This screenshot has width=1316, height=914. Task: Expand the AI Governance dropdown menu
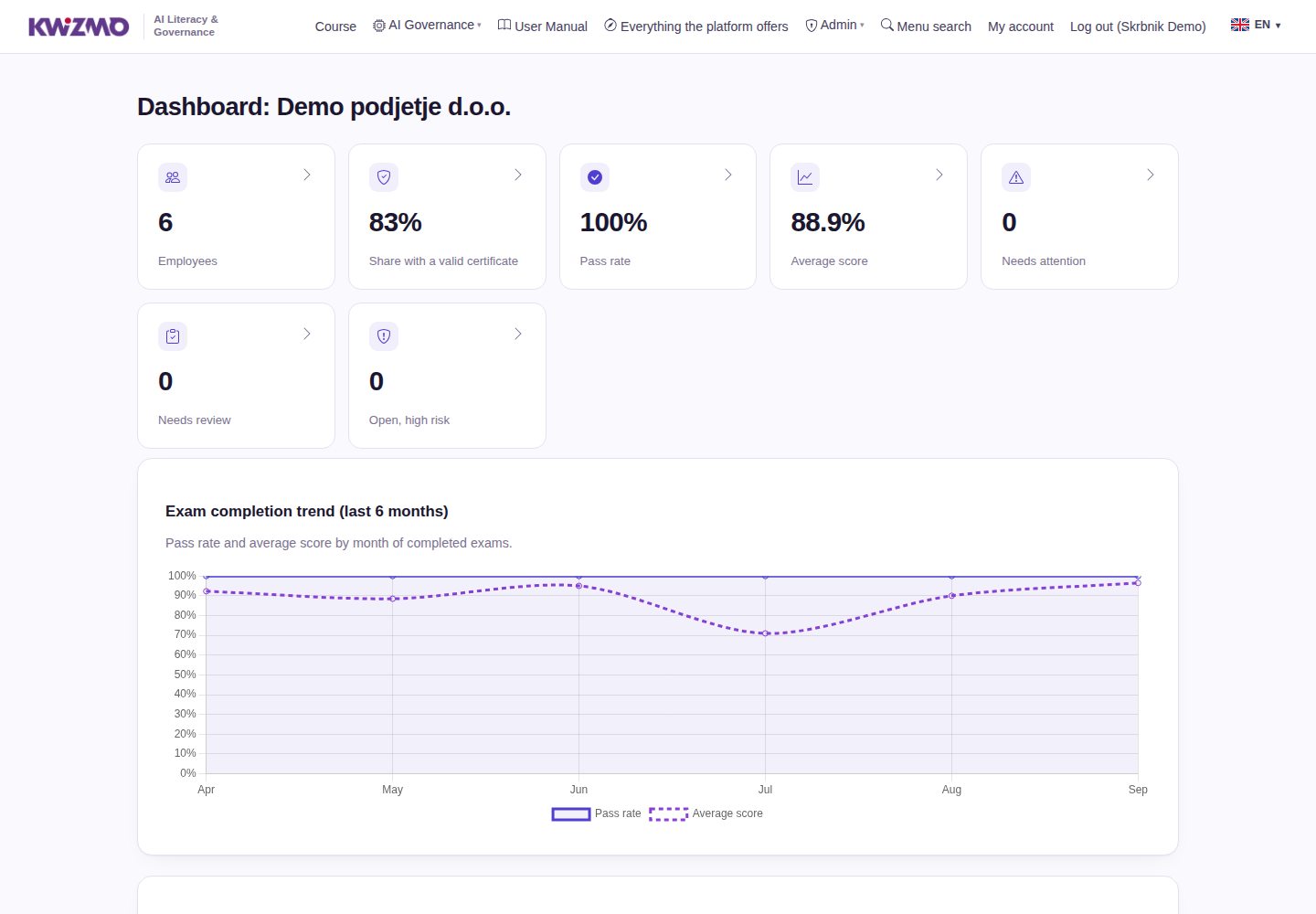[x=427, y=26]
